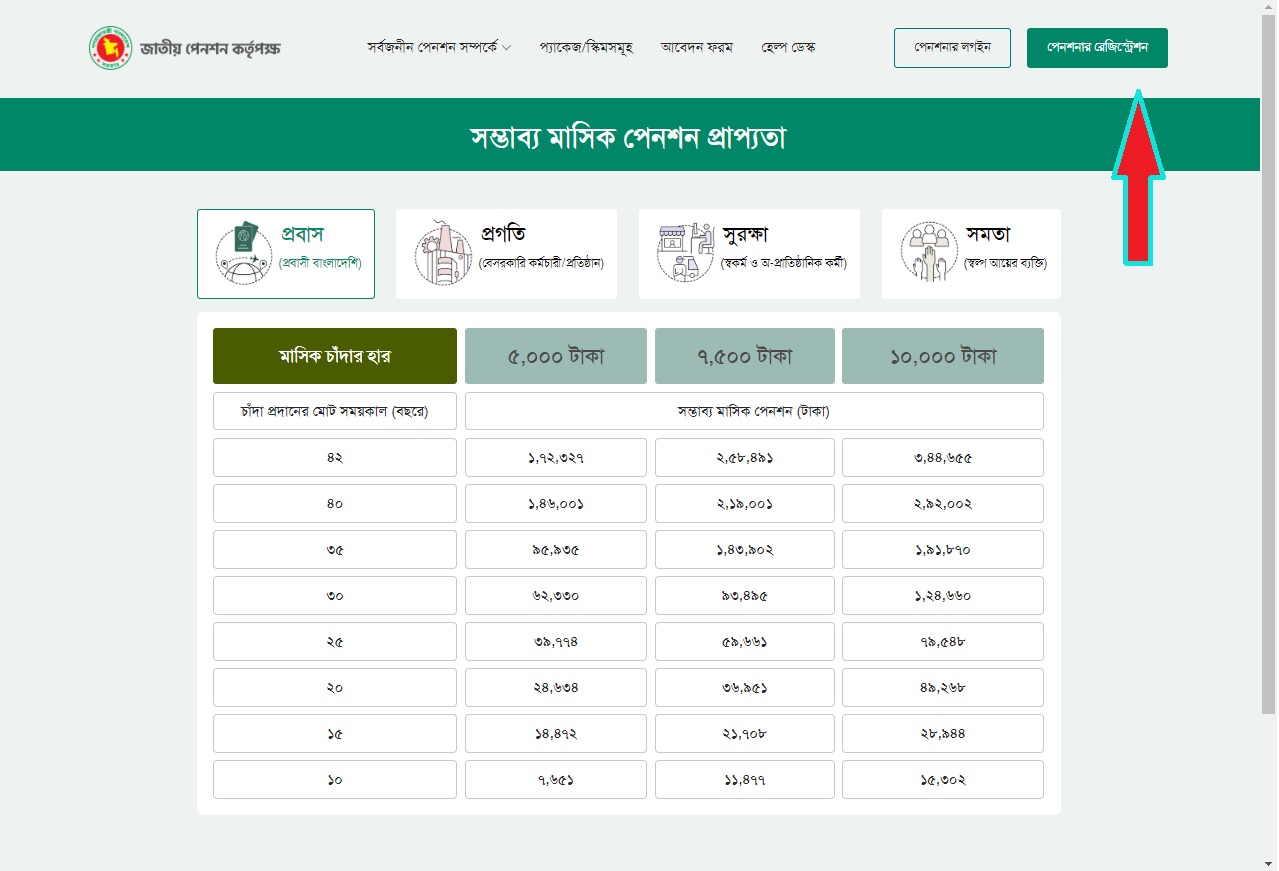Click the ১১,৪৭৭ pension value
Image resolution: width=1279 pixels, height=871 pixels.
click(x=745, y=779)
